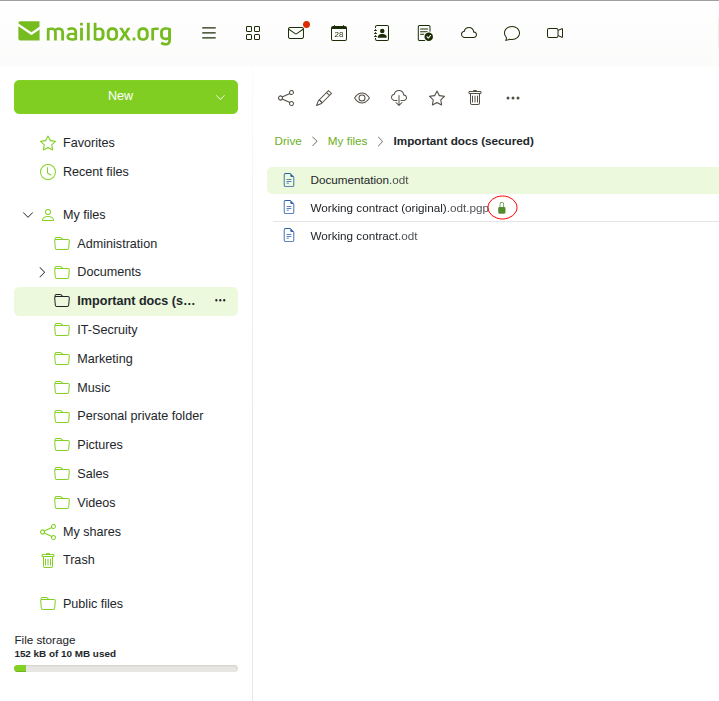Add to favorites with star icon
This screenshot has height=701, width=719.
click(x=437, y=98)
